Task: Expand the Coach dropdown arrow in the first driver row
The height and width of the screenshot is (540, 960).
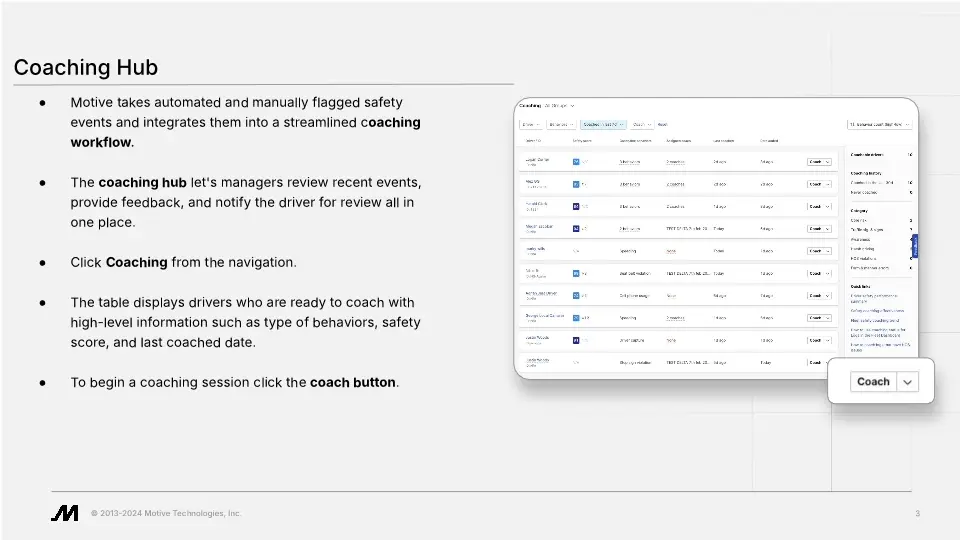Action: (828, 161)
